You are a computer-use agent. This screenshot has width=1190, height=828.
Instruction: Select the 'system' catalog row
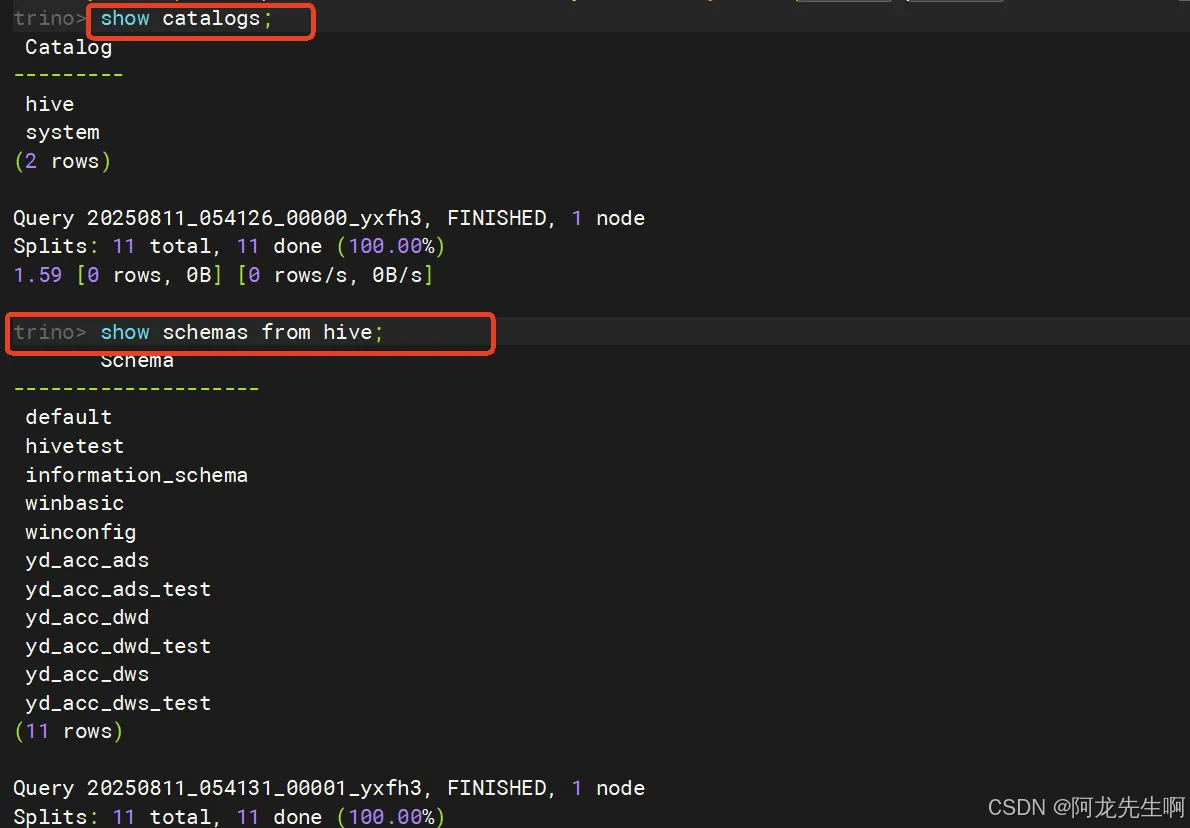(62, 133)
